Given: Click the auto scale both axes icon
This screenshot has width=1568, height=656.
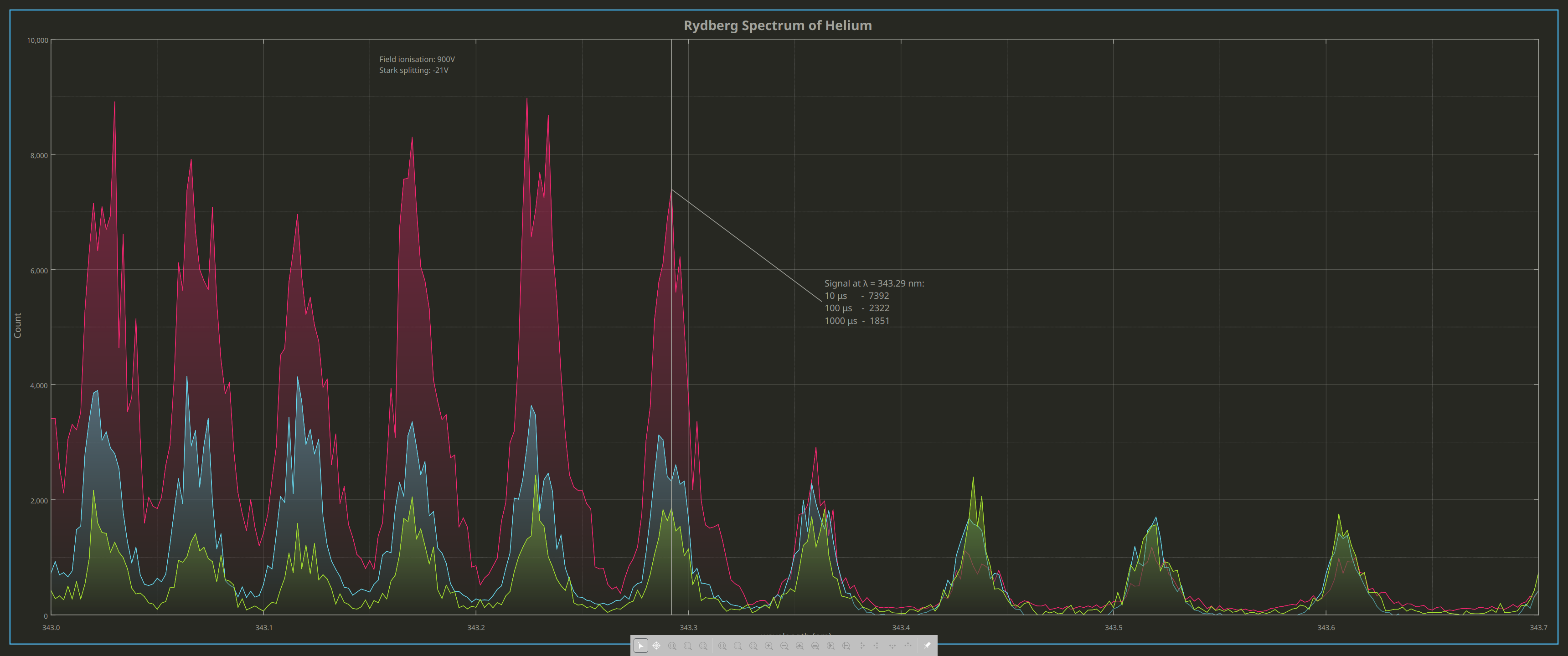Looking at the screenshot, I should click(x=722, y=646).
